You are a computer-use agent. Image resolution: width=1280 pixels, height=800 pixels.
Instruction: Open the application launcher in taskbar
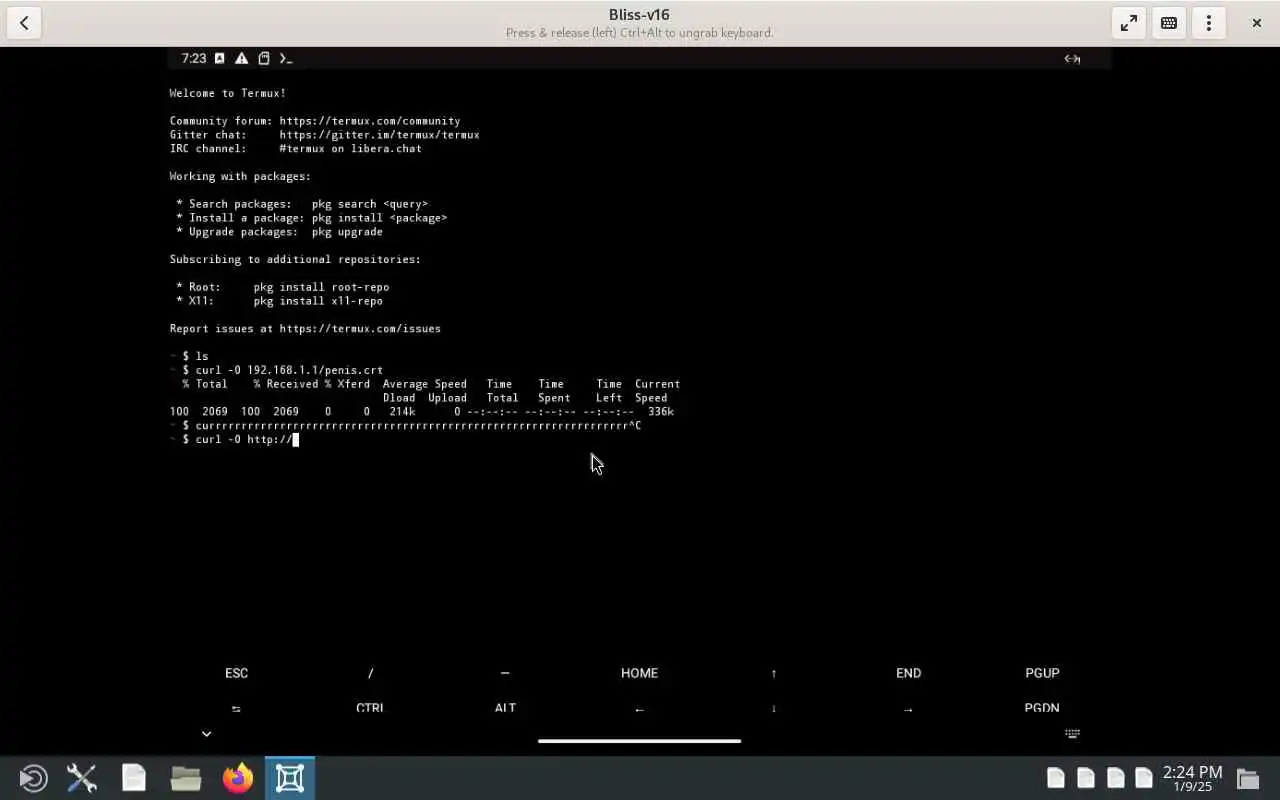[33, 778]
